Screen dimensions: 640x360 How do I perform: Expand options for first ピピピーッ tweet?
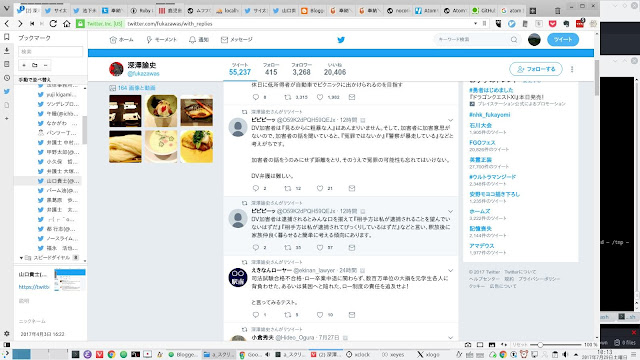(450, 120)
